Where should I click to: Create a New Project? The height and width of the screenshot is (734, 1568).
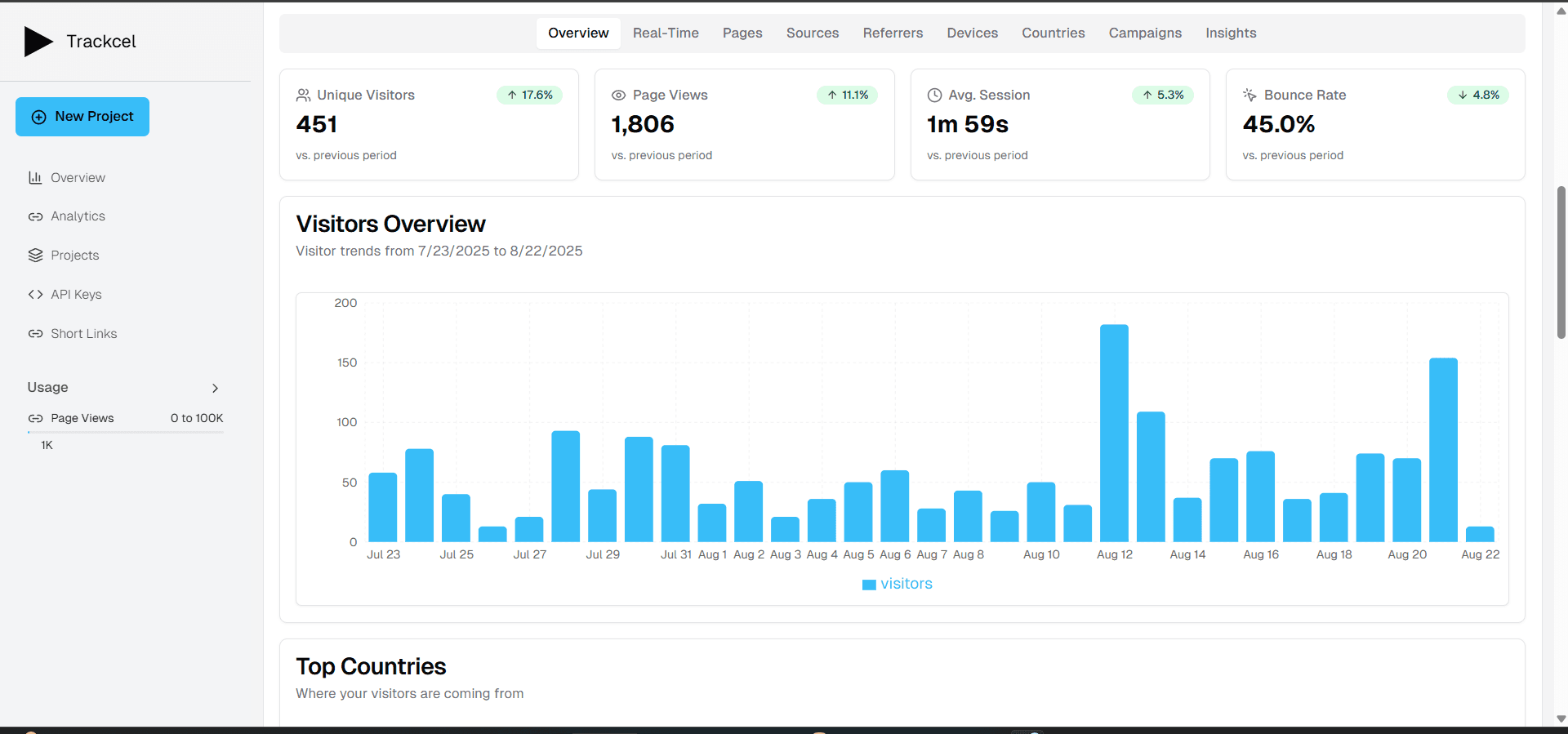[x=82, y=117]
